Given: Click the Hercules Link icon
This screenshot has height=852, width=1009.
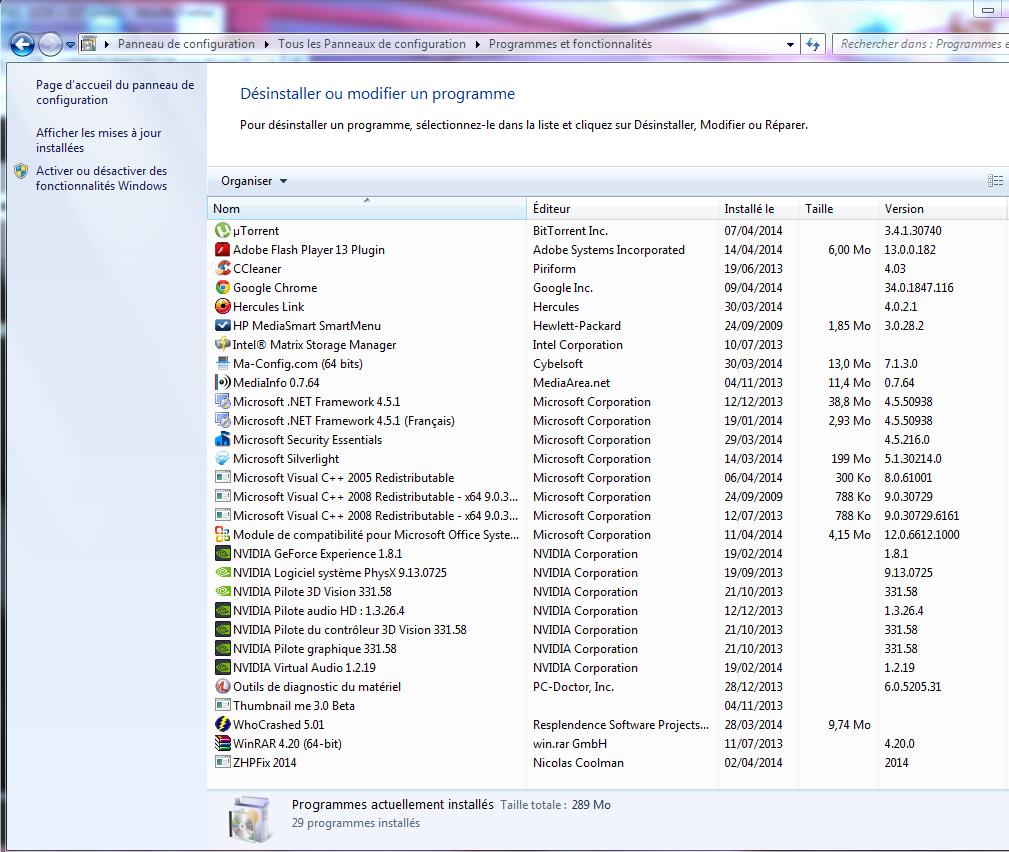Looking at the screenshot, I should pos(223,306).
